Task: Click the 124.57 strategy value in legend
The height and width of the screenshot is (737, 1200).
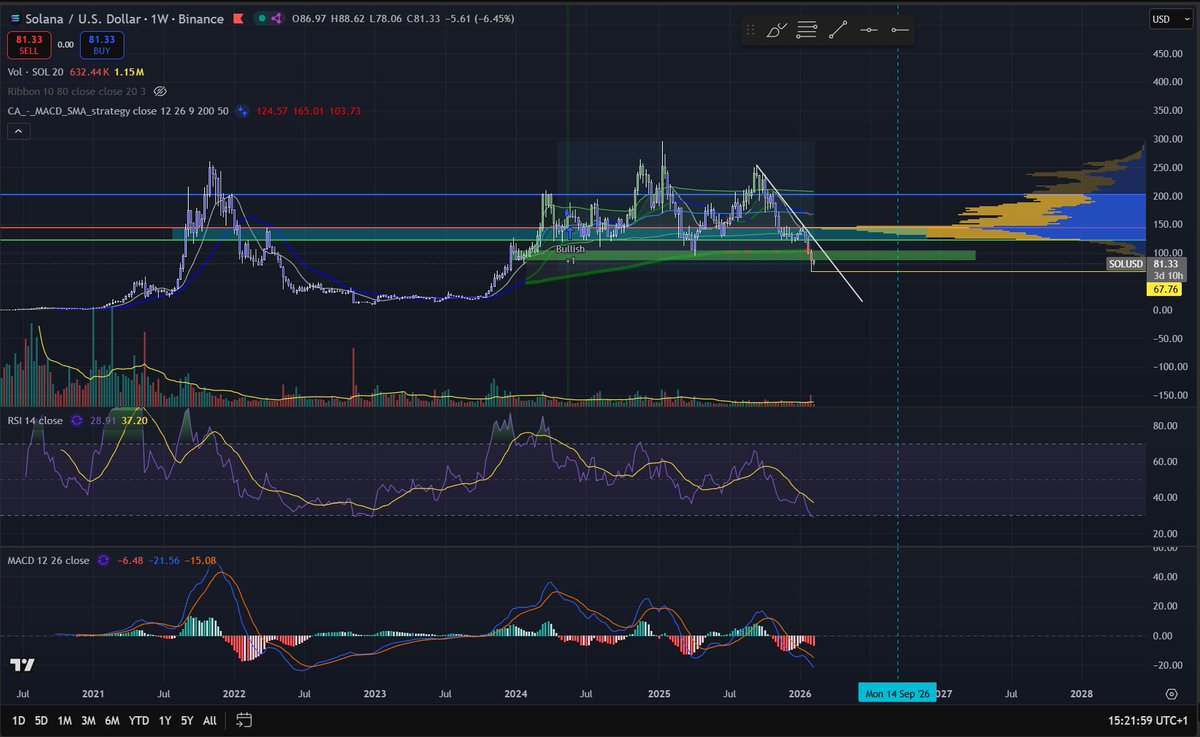Action: click(270, 111)
